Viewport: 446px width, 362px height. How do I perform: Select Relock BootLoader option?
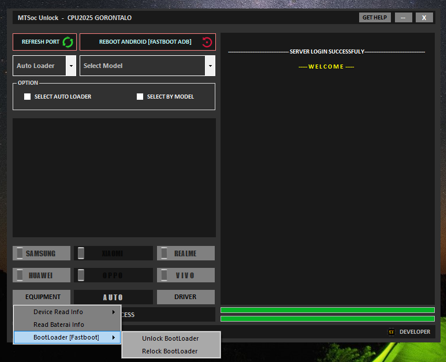click(171, 351)
